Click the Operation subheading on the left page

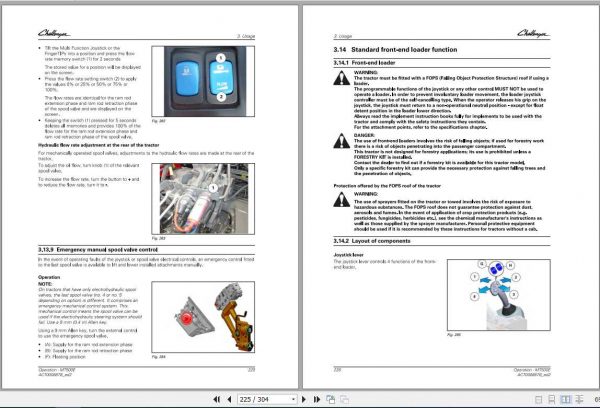point(49,277)
